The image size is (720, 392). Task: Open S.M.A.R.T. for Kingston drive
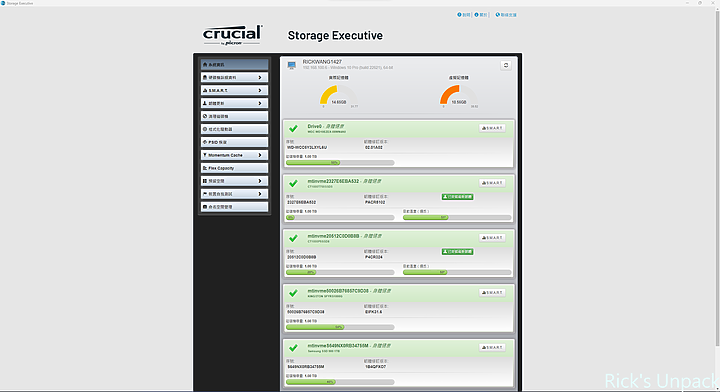[492, 292]
